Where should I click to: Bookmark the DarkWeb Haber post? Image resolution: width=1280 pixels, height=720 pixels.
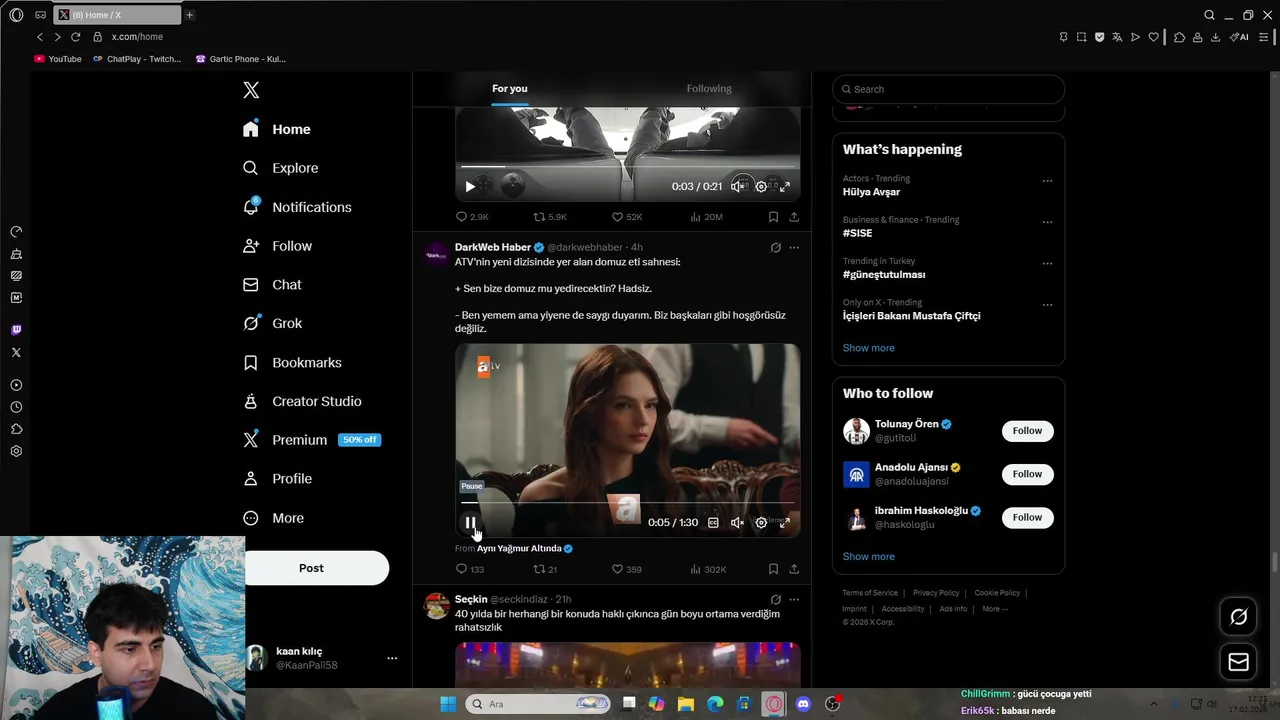coord(773,569)
